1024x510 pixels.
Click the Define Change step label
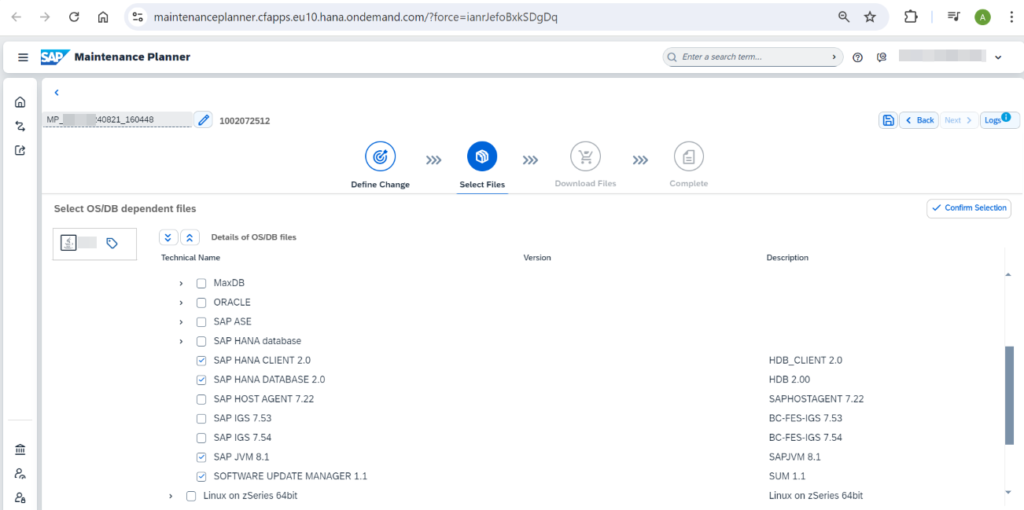(x=380, y=185)
